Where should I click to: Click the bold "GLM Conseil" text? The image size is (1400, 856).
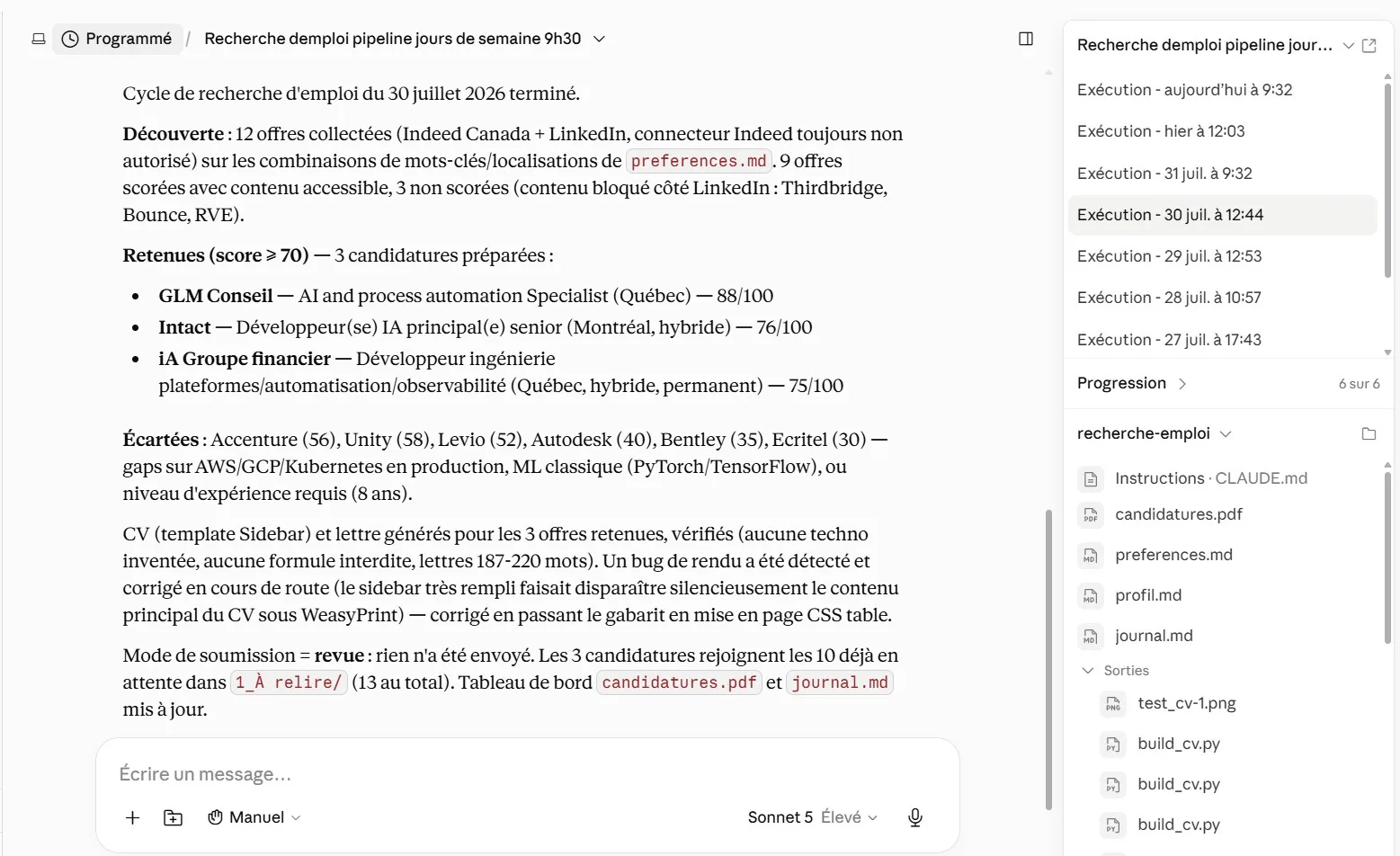click(x=216, y=296)
